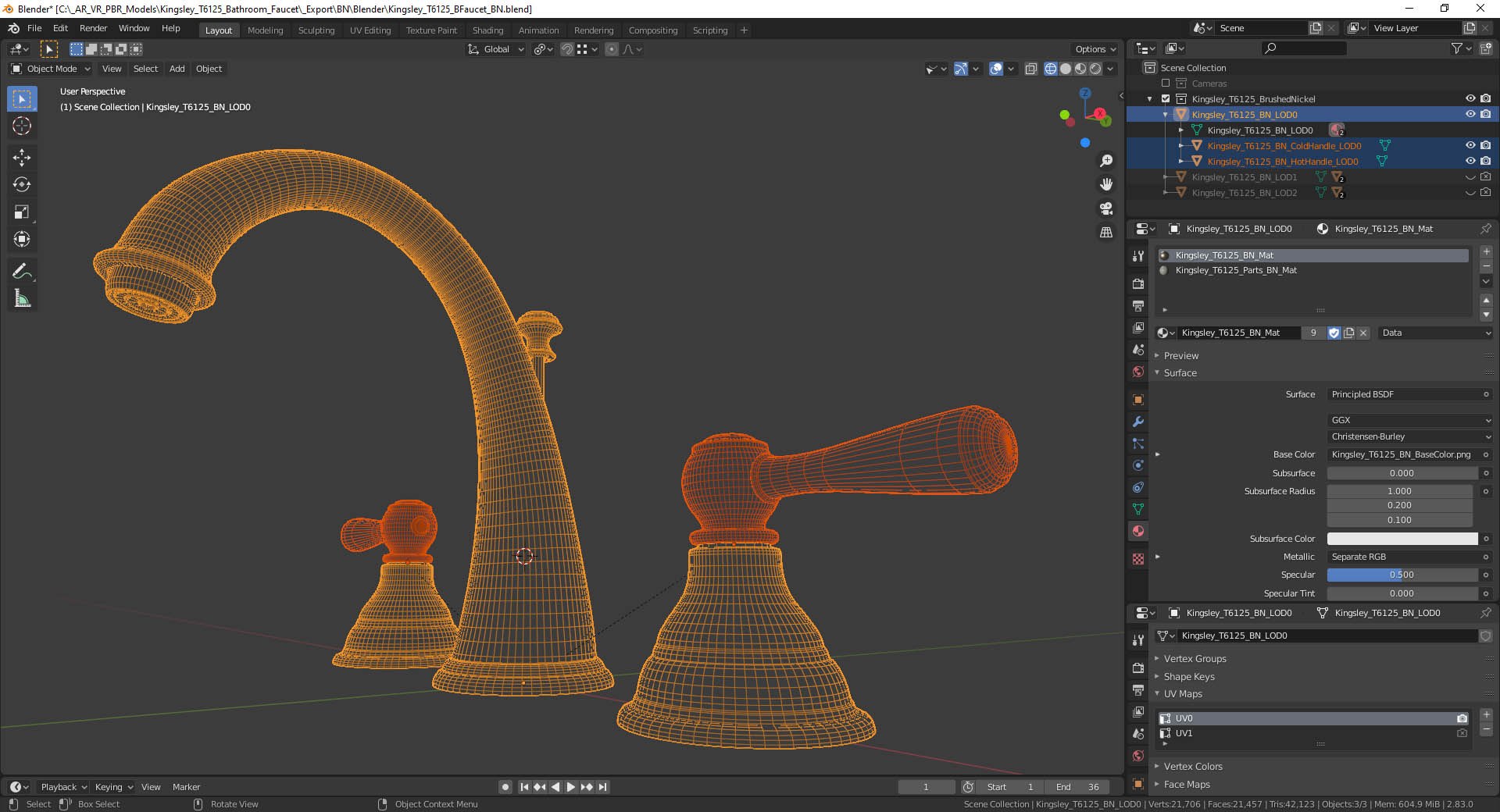This screenshot has height=812, width=1500.
Task: Select the Scale tool
Action: click(22, 212)
